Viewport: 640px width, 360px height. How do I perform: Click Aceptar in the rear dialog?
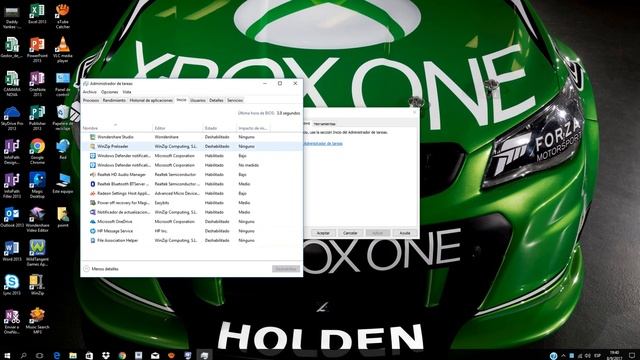coord(323,233)
